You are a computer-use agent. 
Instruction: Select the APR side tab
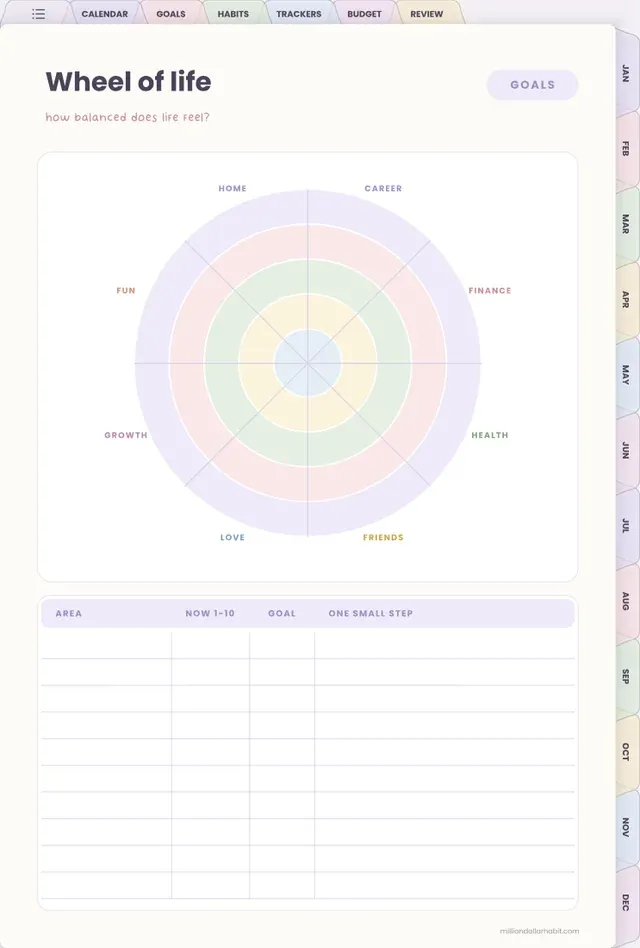[x=626, y=299]
